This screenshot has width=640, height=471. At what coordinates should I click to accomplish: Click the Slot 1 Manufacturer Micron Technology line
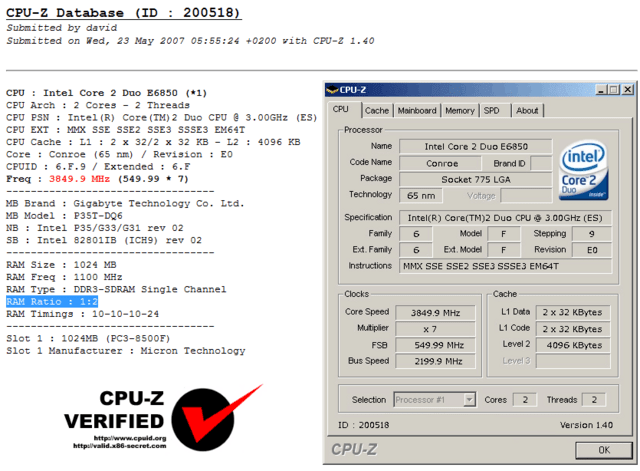[x=126, y=351]
